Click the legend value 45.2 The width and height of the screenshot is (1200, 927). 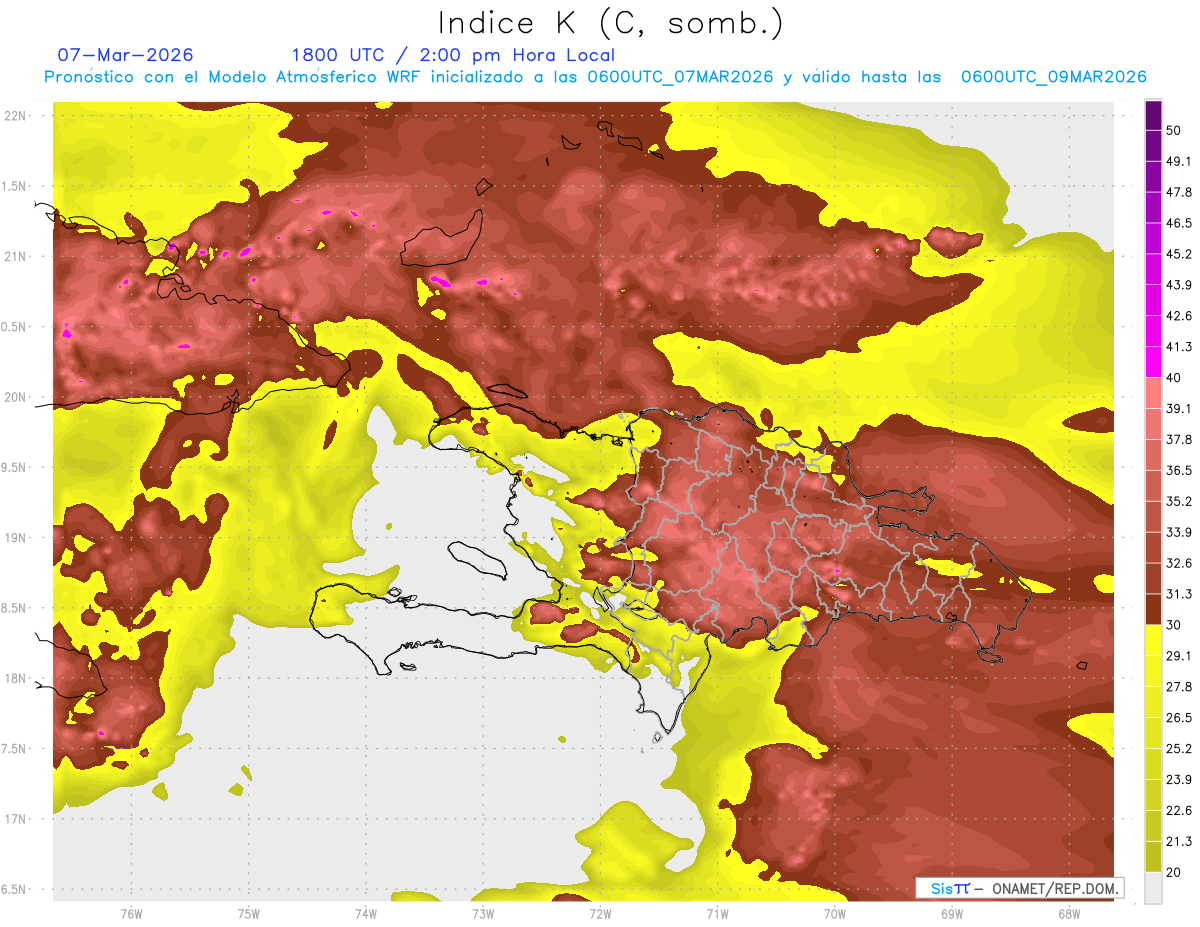point(1179,254)
